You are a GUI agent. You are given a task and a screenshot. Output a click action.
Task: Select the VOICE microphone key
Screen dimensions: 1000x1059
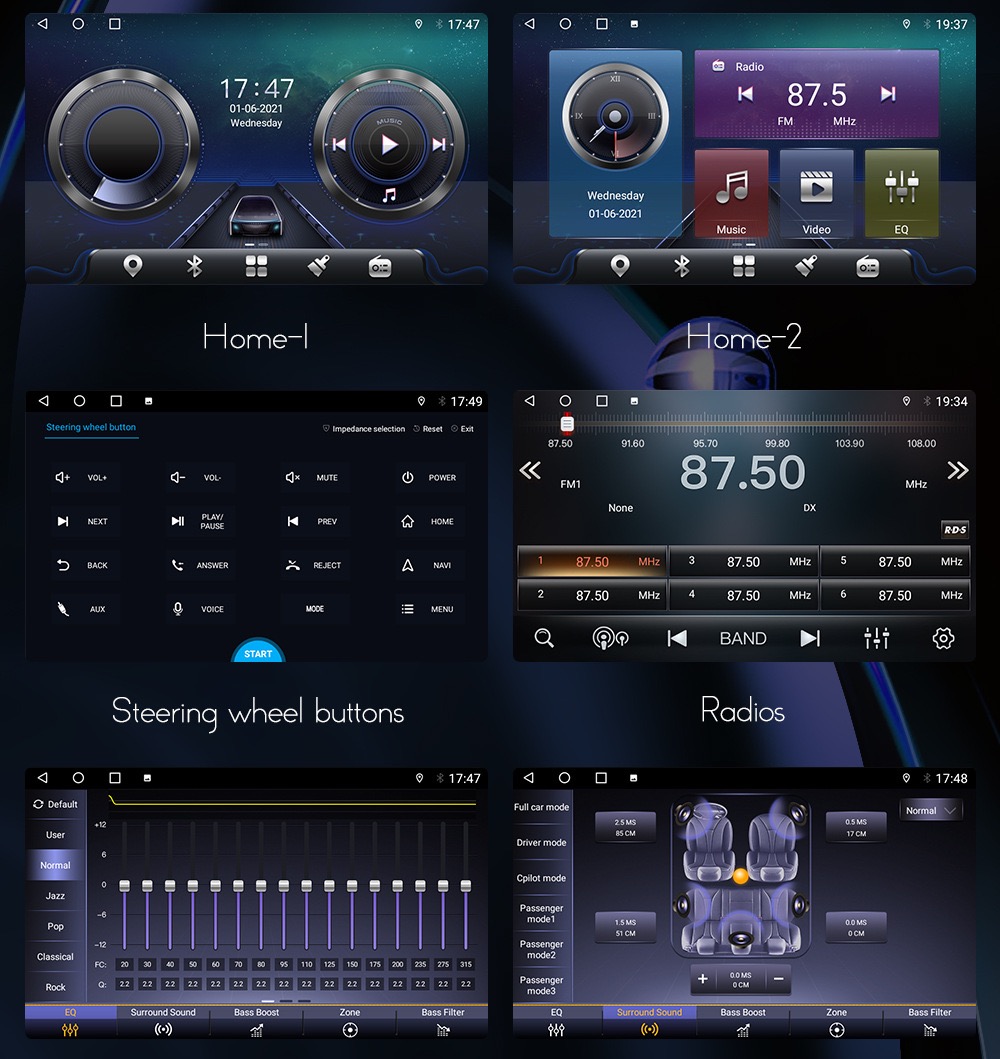pyautogui.click(x=178, y=609)
